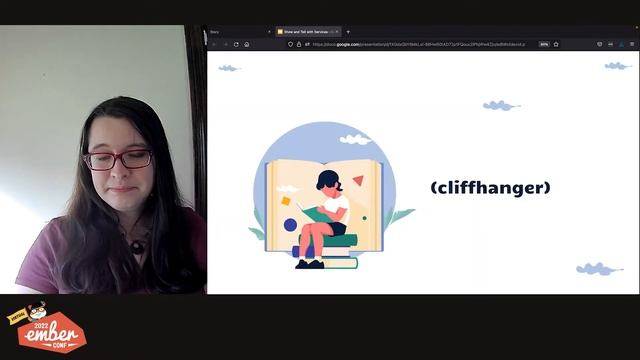
Task: Go to the browser home page
Action: (x=247, y=44)
